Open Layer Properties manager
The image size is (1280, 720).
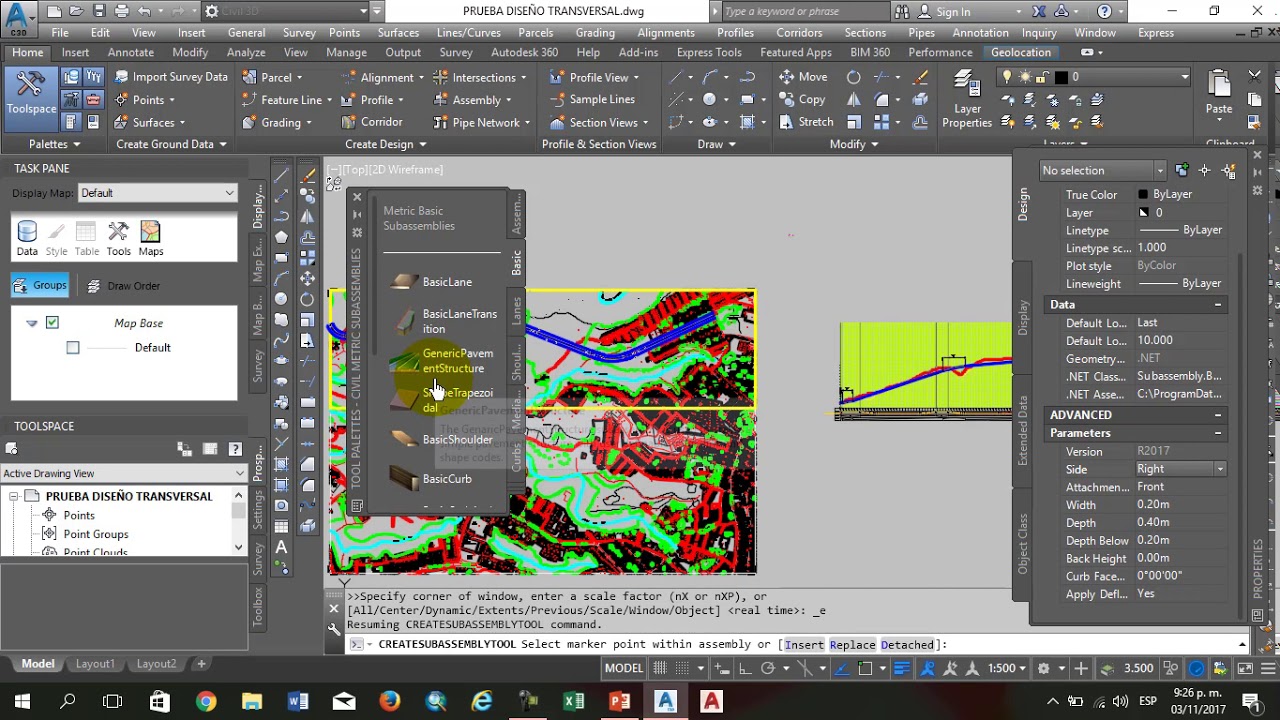coord(967,99)
